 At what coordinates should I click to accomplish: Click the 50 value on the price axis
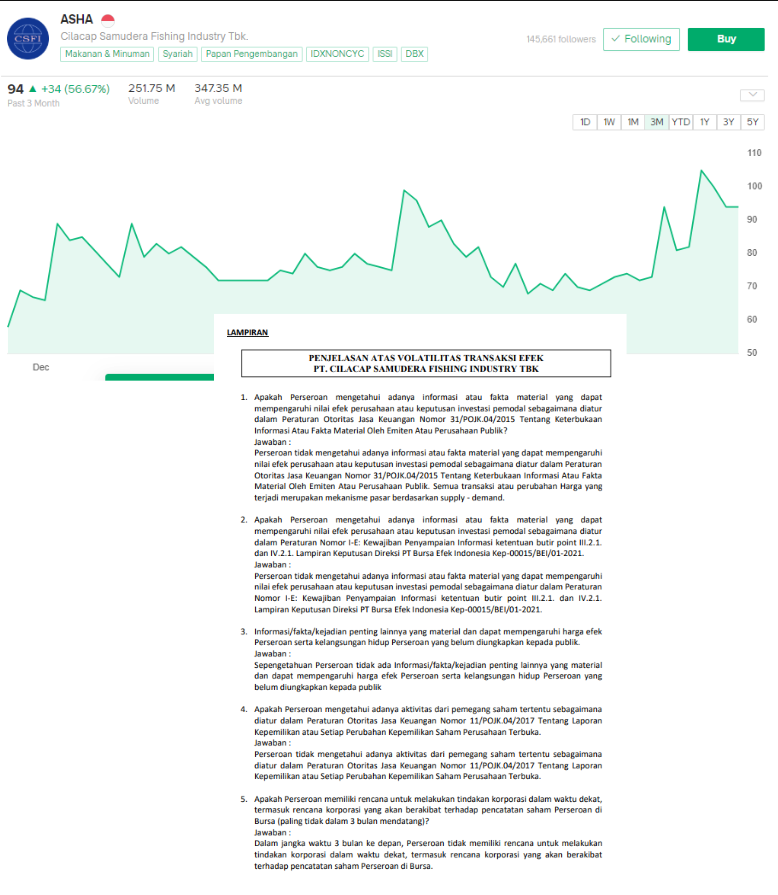[752, 353]
